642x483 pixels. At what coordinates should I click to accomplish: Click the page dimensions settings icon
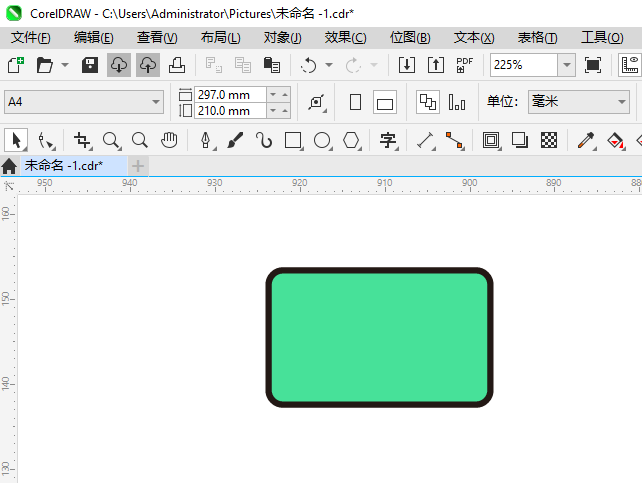pyautogui.click(x=317, y=102)
